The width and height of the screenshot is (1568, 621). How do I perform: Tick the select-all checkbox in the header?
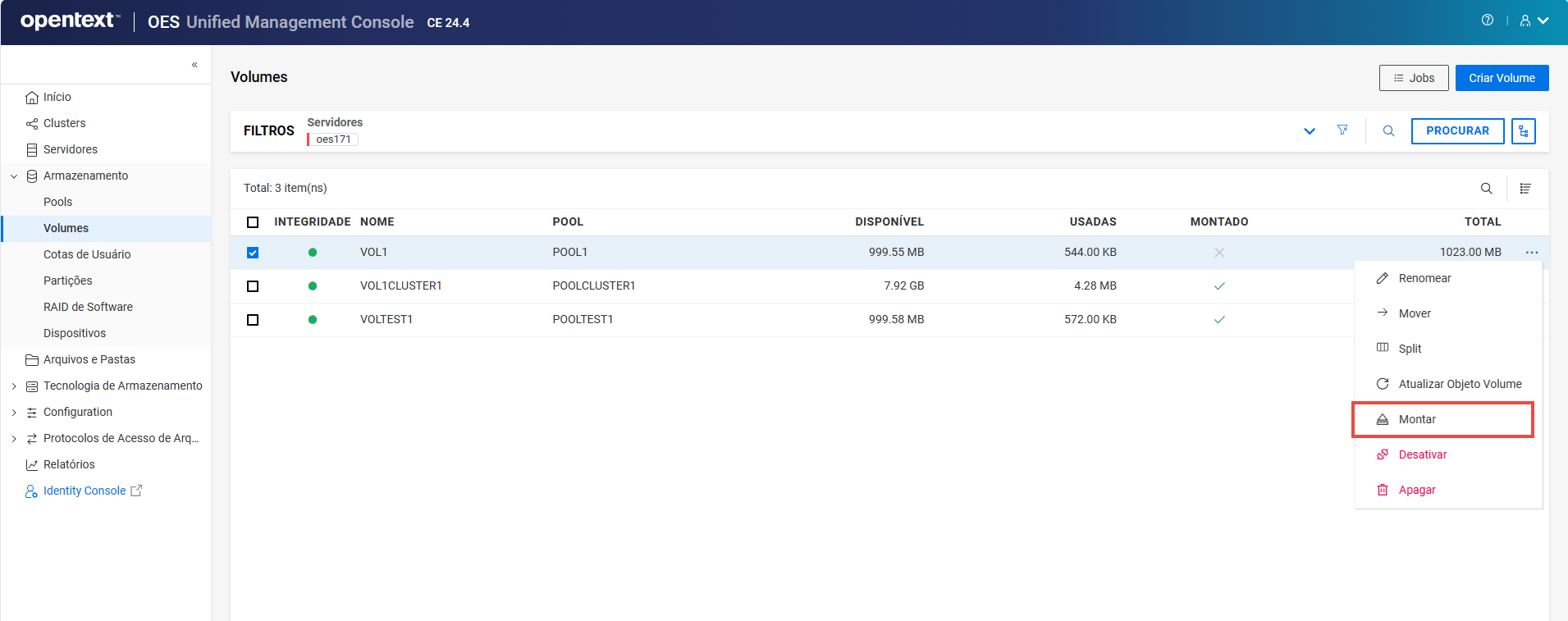point(253,222)
